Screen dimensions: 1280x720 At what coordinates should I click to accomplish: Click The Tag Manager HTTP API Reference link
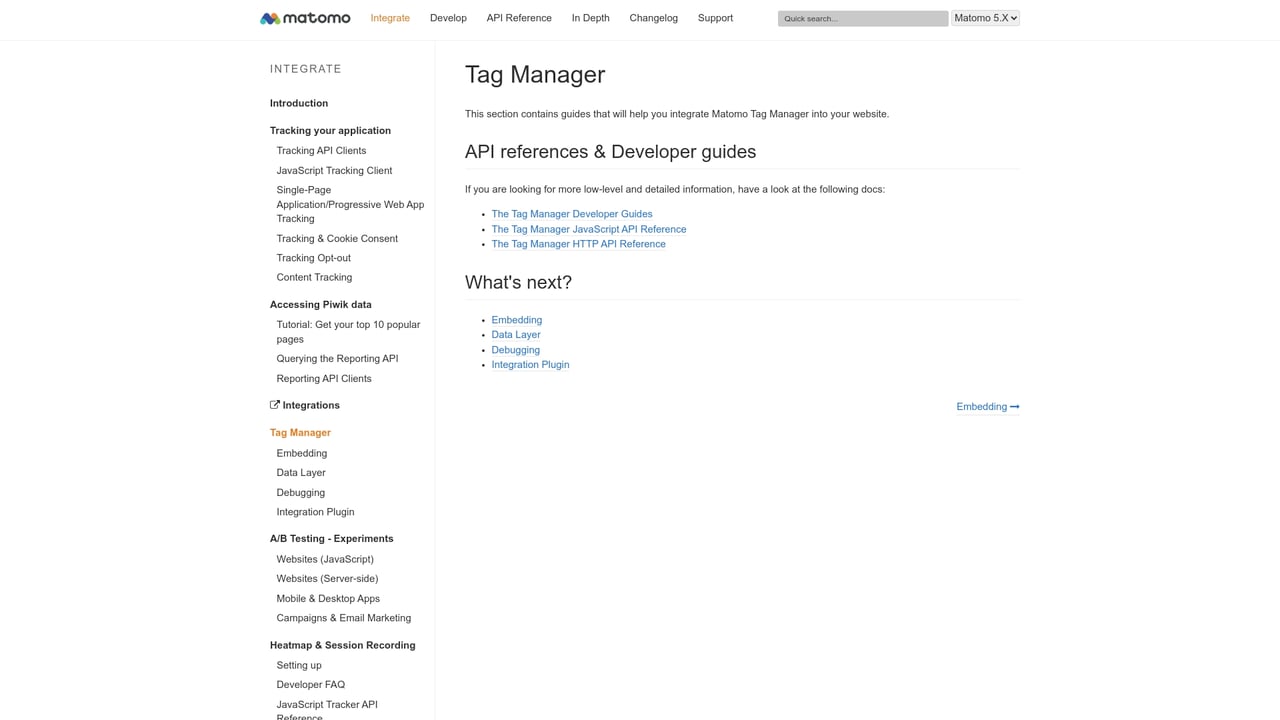click(x=578, y=243)
